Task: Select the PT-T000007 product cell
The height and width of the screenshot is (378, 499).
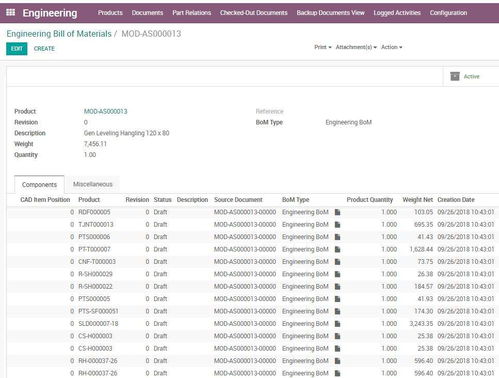Action: [94, 249]
